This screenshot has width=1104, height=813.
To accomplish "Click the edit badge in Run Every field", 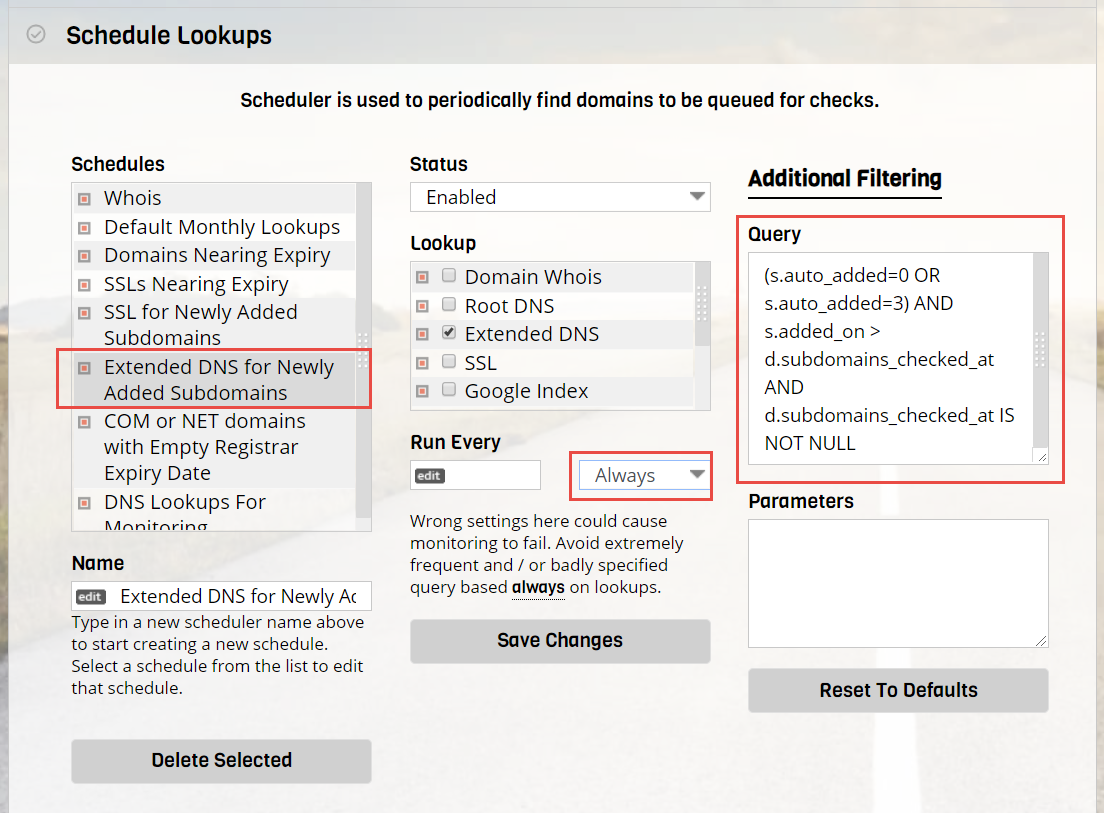I will (429, 476).
